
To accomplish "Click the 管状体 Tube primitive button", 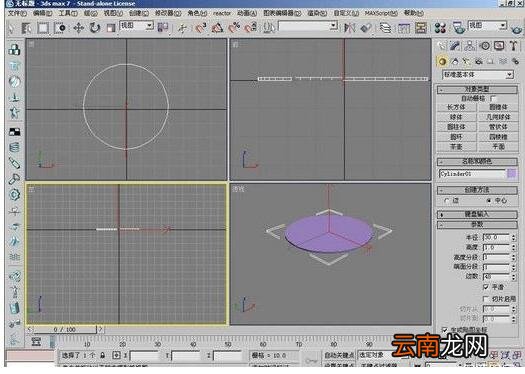I will click(x=498, y=127).
